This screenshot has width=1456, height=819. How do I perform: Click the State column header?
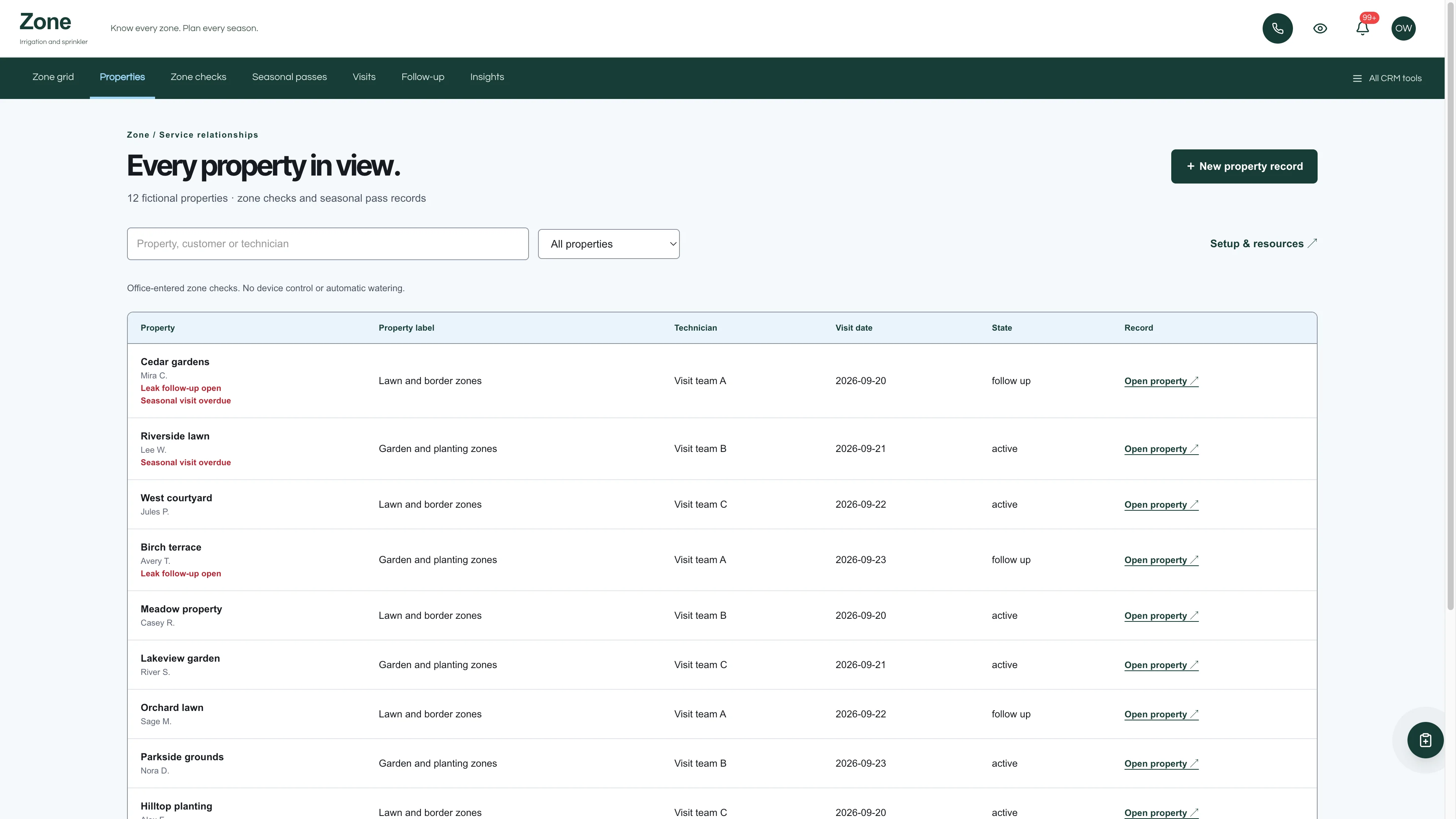[x=1001, y=328]
